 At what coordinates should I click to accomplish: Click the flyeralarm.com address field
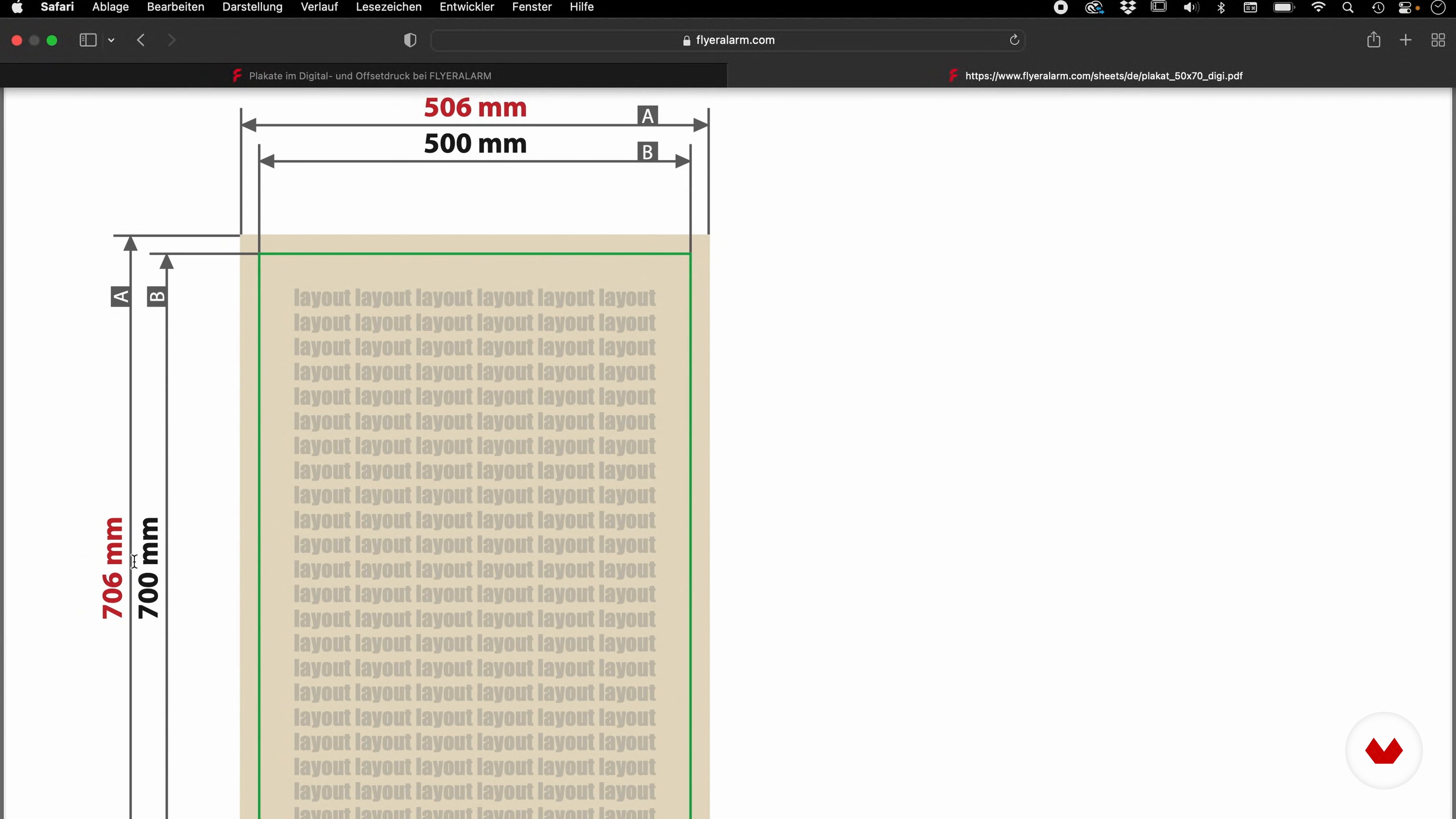[728, 40]
